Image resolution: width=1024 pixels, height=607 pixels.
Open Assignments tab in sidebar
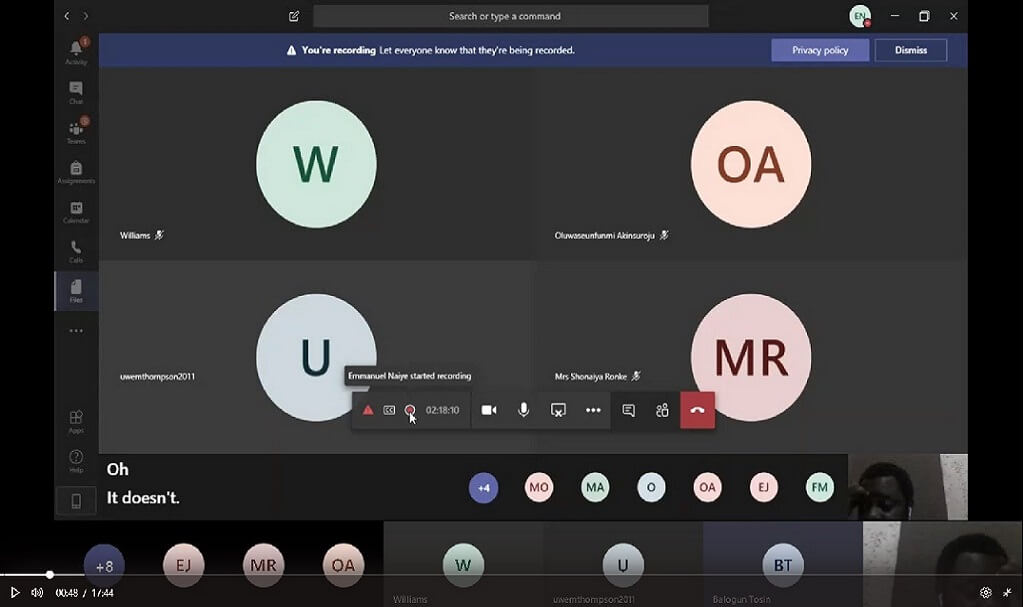[76, 171]
